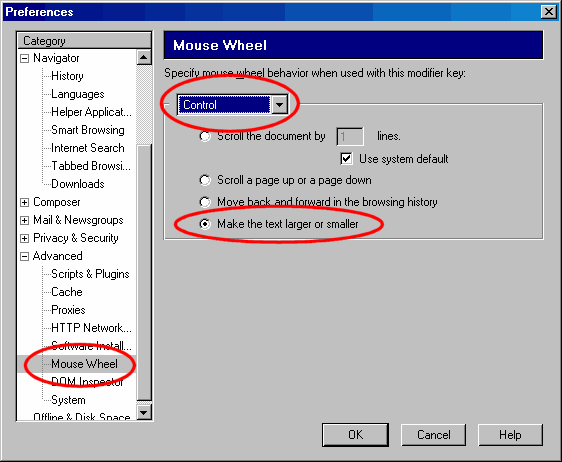Expand Mail & Newsgroups category
The height and width of the screenshot is (462, 562).
tap(24, 220)
